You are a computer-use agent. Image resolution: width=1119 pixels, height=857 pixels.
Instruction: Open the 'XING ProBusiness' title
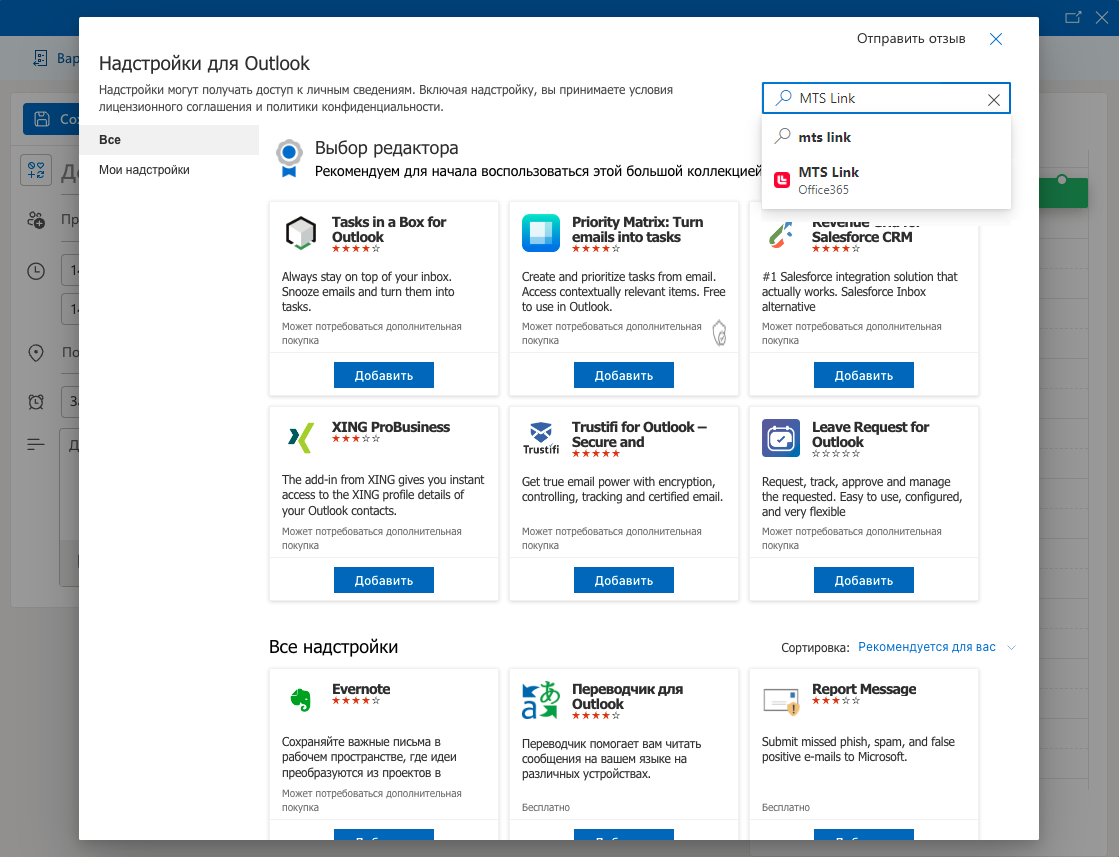pos(391,427)
